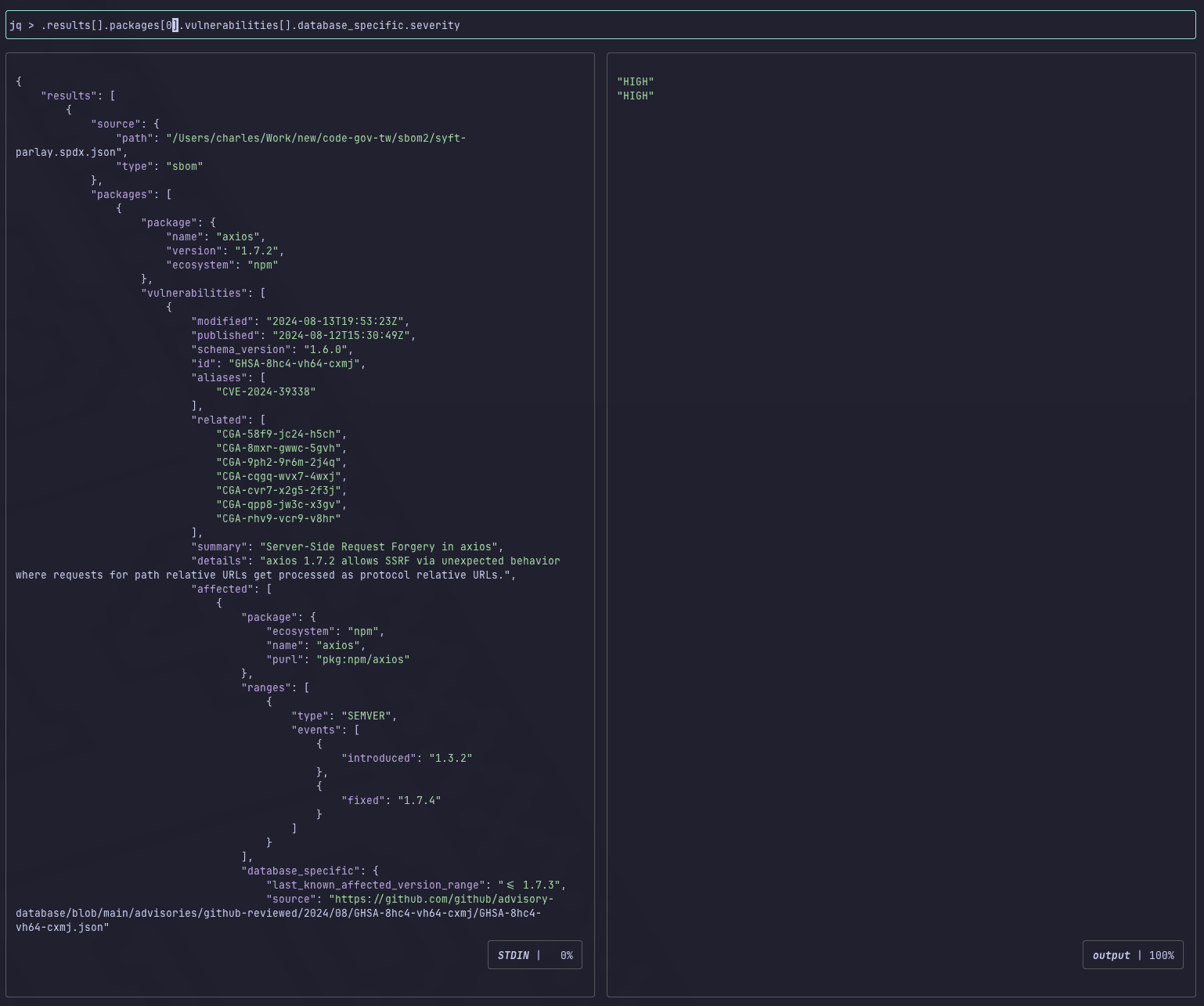Click related entry "CGA-rhv9-vcr9-v8hr"
Viewport: 1204px width, 1006px height.
pos(279,518)
